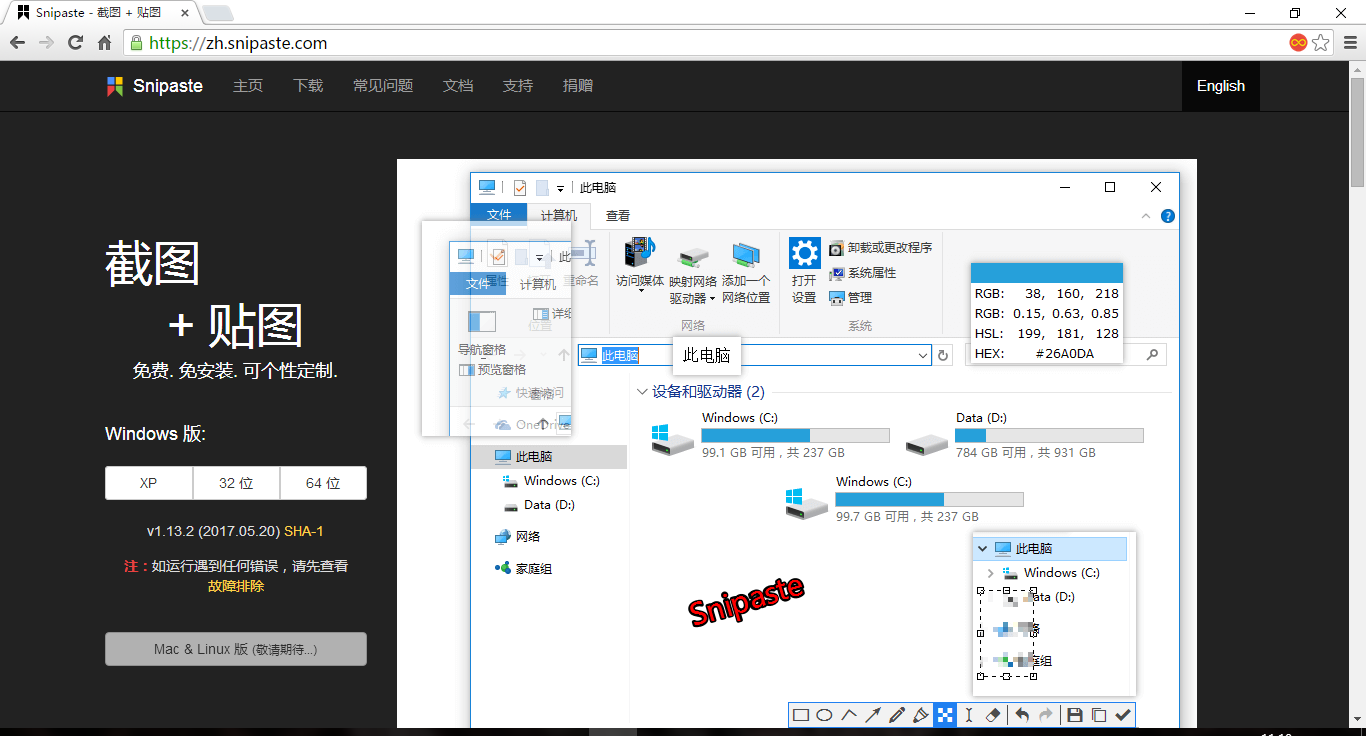The height and width of the screenshot is (736, 1366).
Task: Save the snip using floppy icon
Action: pyautogui.click(x=1075, y=715)
